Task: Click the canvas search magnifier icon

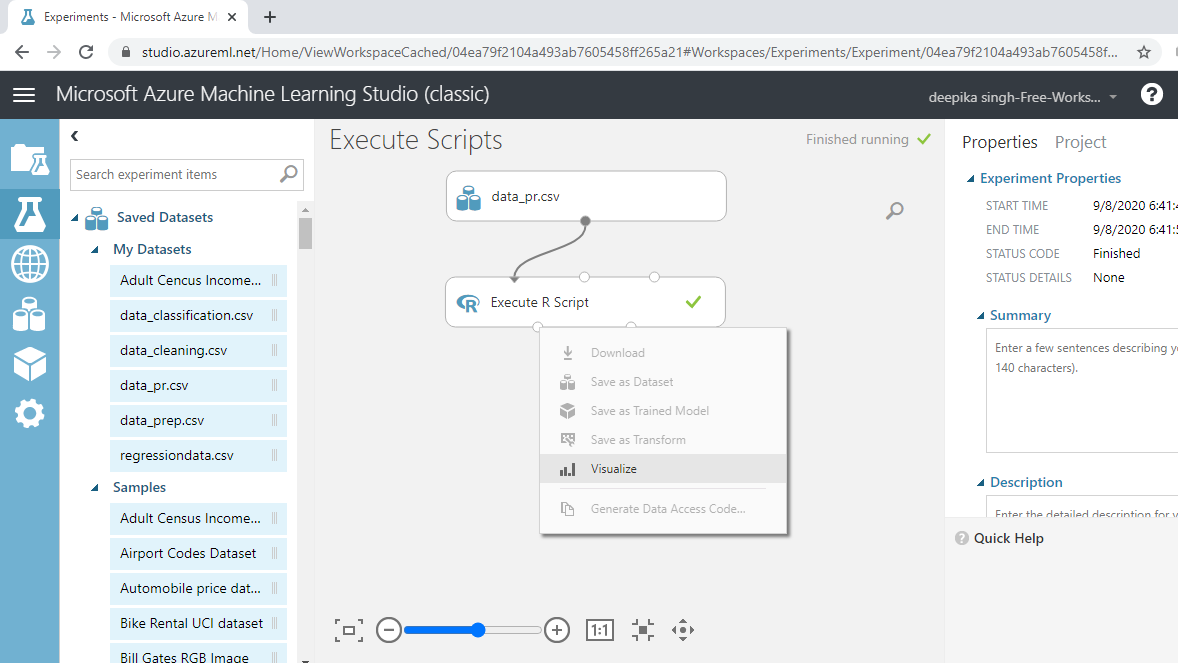Action: [x=894, y=210]
